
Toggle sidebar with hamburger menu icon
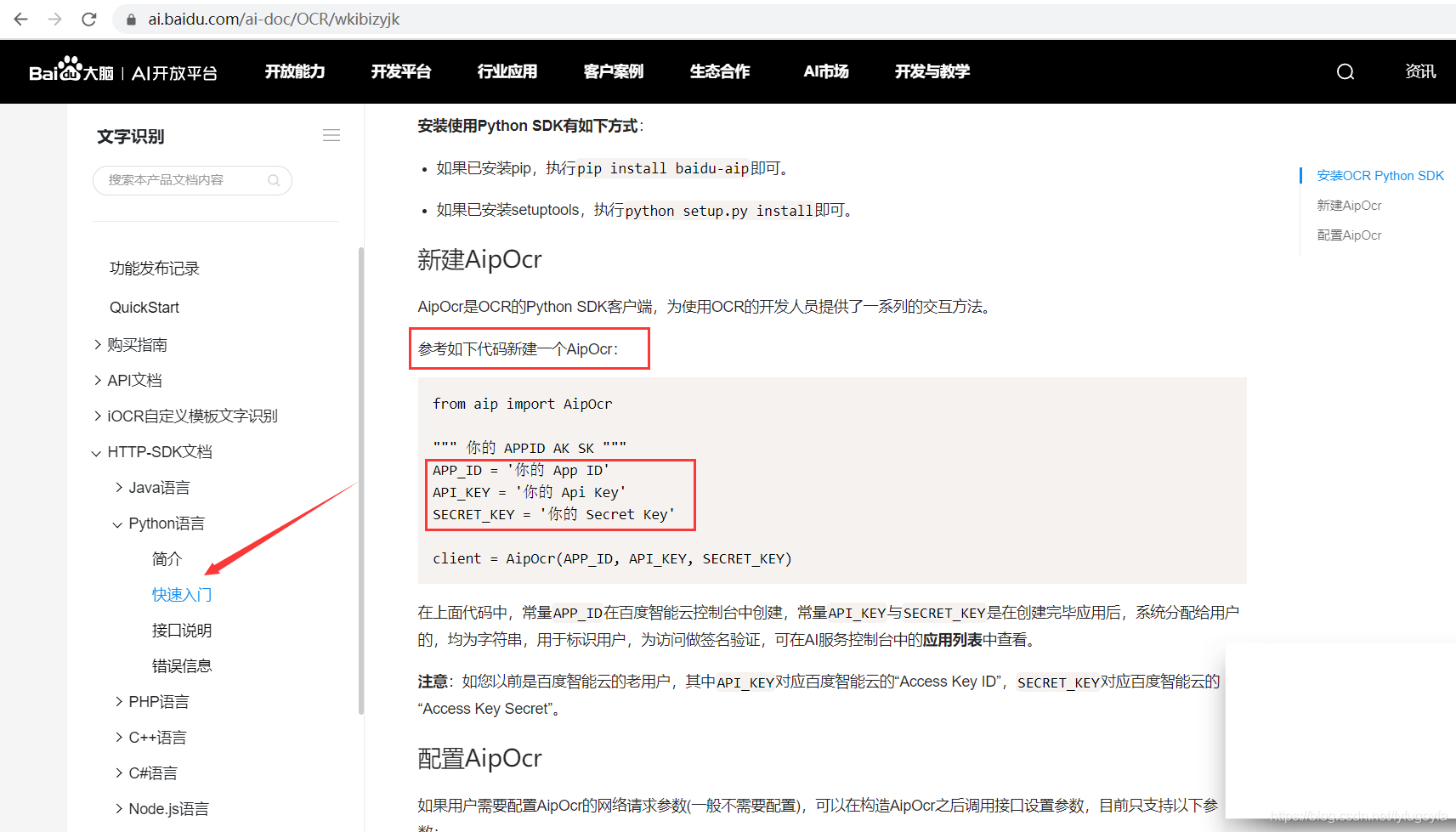pyautogui.click(x=331, y=136)
